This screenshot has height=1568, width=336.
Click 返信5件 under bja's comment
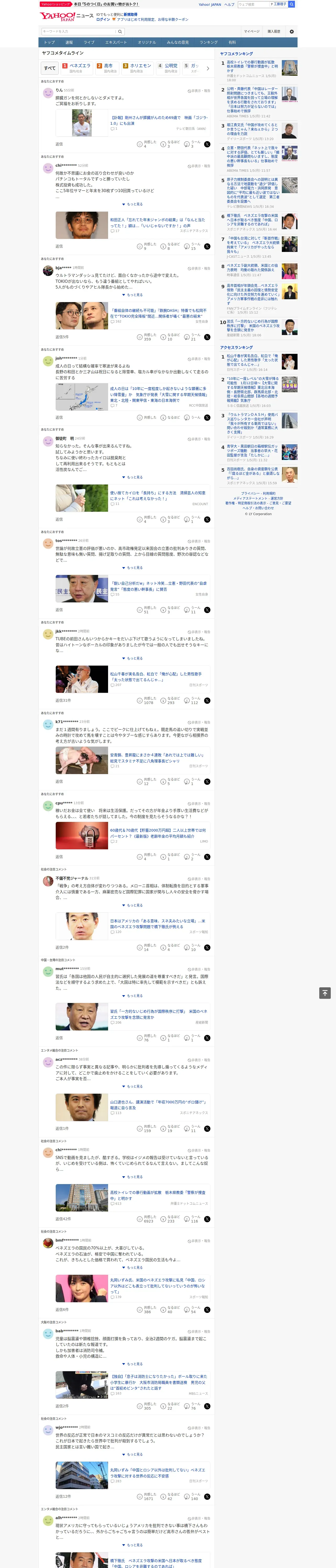tap(62, 337)
